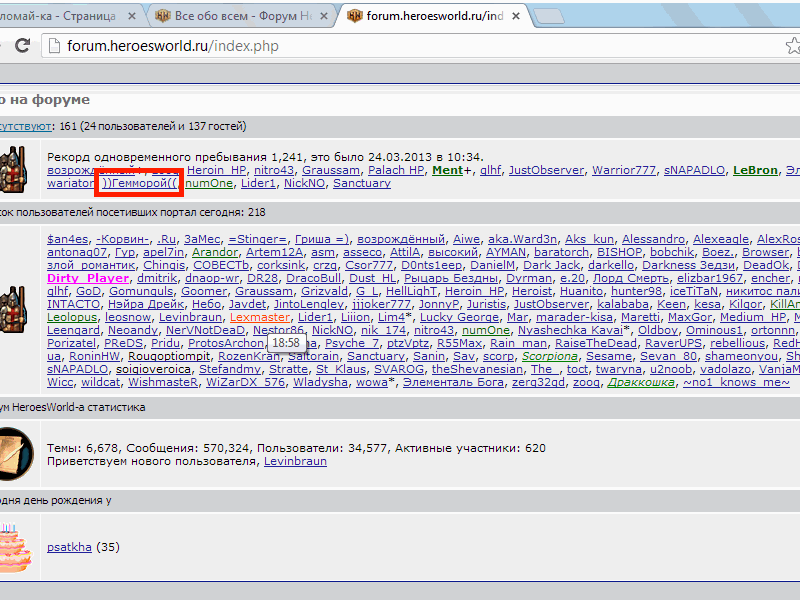Open the ))Гемморой(( user profile

pos(139,183)
